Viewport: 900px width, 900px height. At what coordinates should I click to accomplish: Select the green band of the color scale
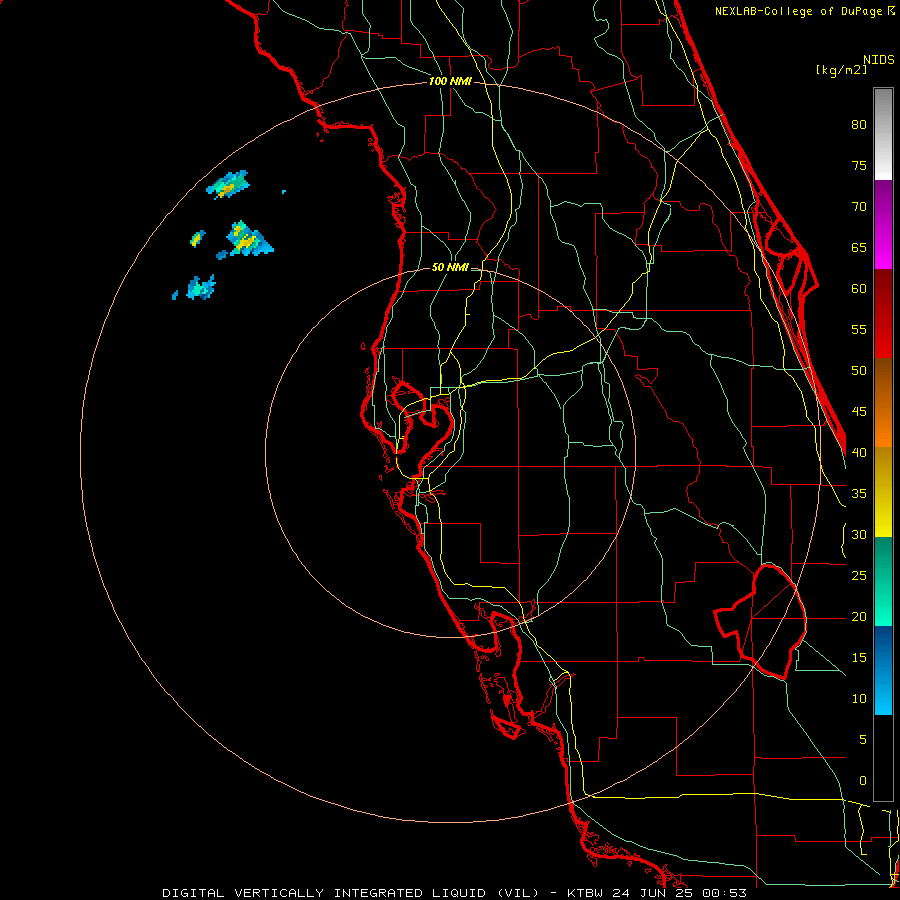pos(883,581)
